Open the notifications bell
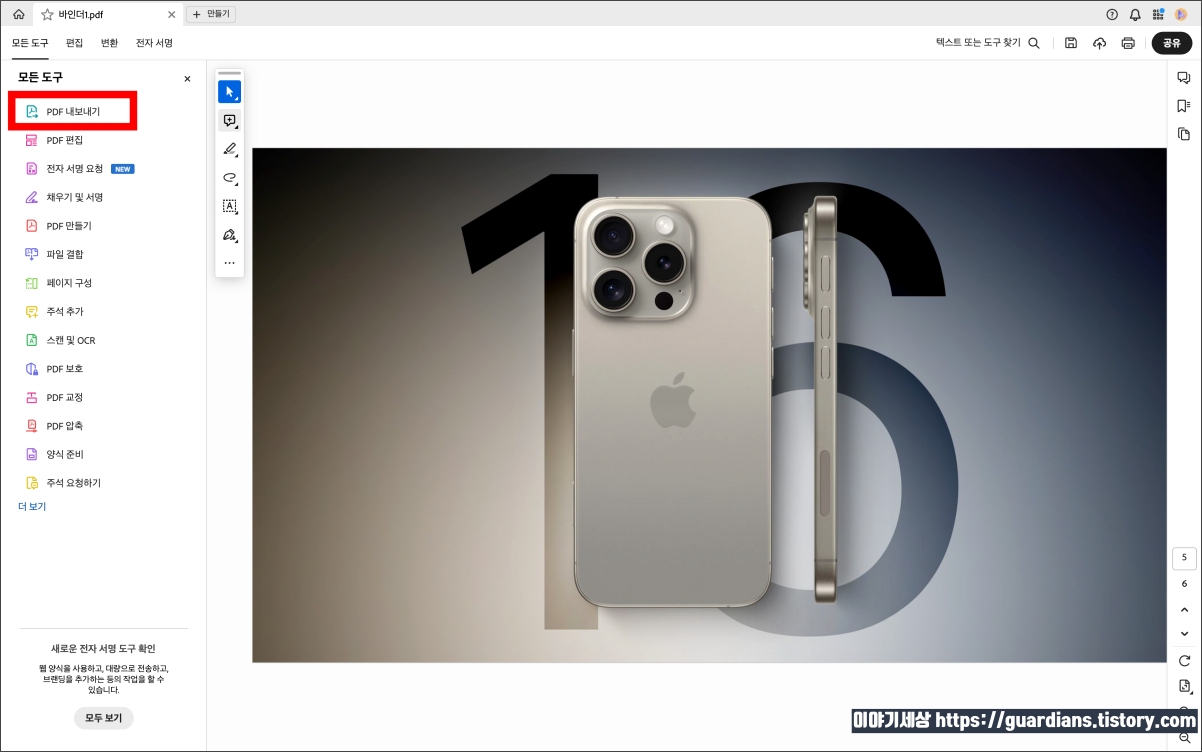The height and width of the screenshot is (752, 1202). click(1135, 15)
